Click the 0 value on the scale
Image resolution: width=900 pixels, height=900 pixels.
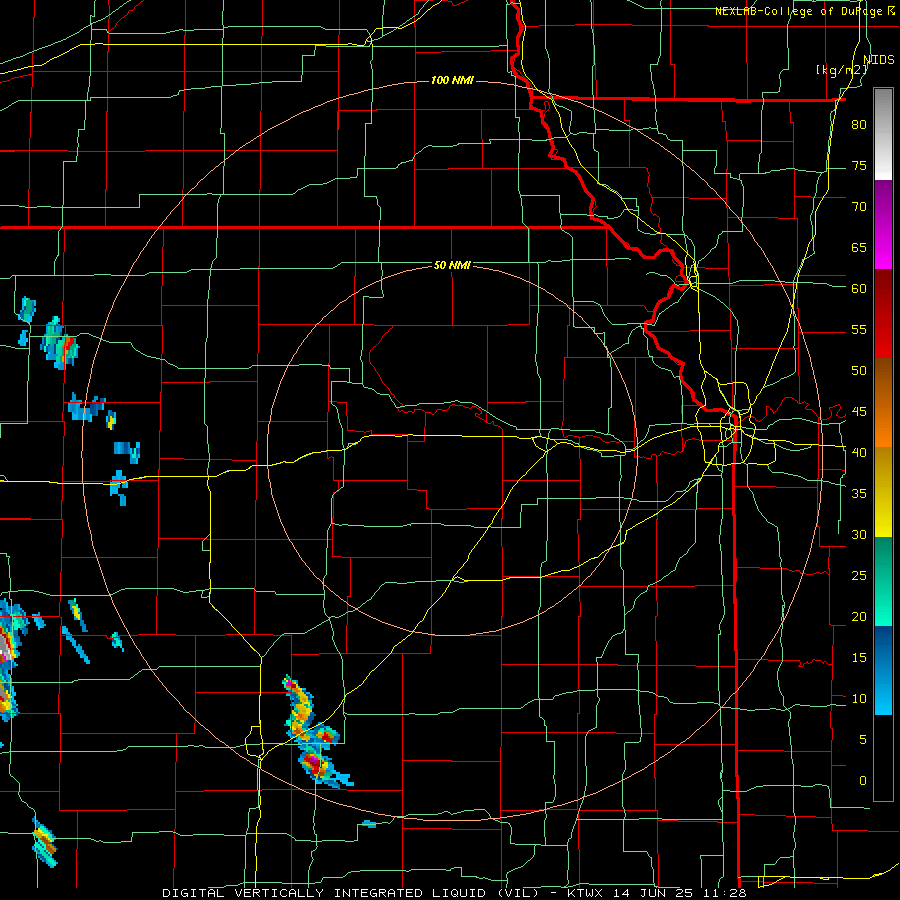863,781
